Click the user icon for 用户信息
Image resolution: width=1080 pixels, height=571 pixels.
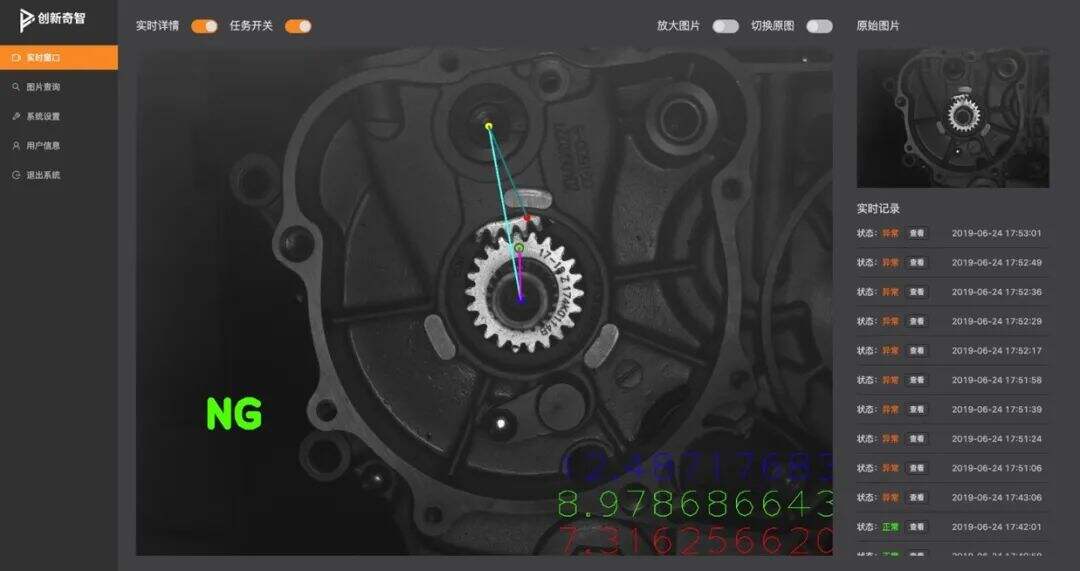point(16,145)
